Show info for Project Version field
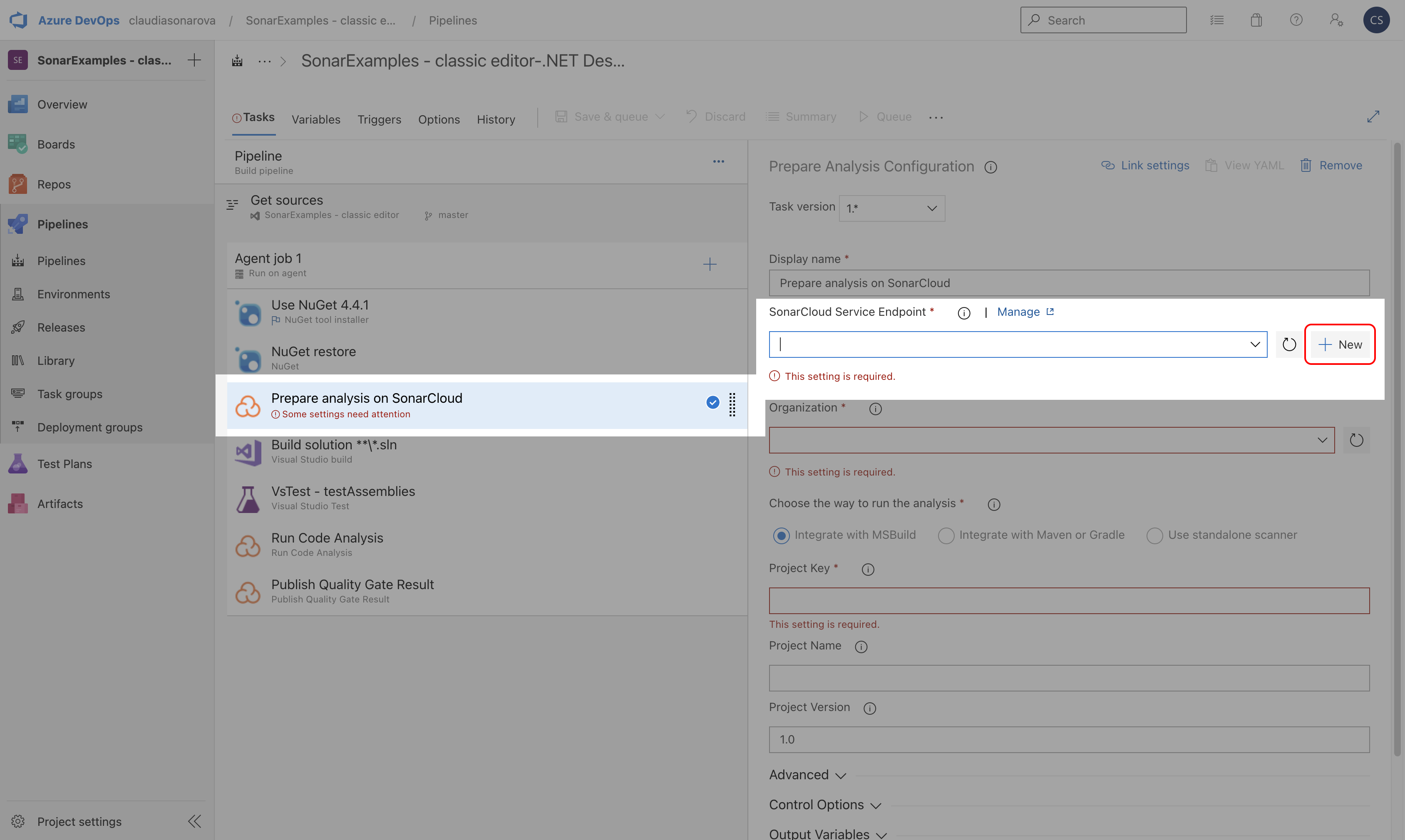Image resolution: width=1405 pixels, height=840 pixels. [x=870, y=709]
